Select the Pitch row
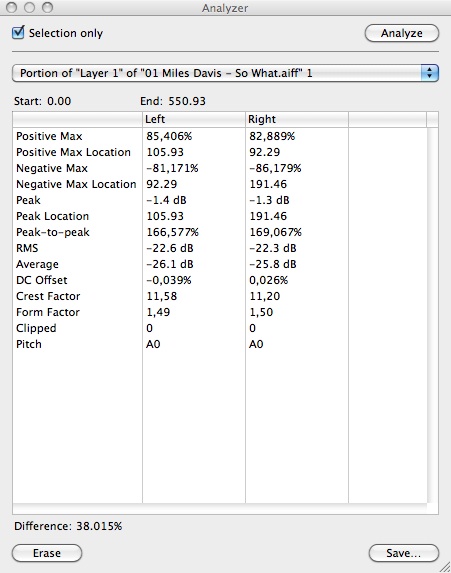 click(219, 344)
